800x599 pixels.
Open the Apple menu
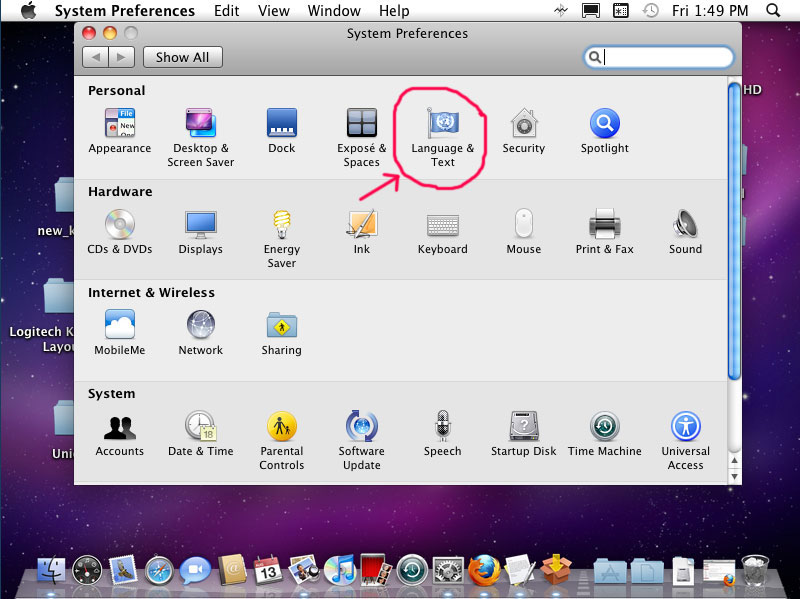(29, 10)
